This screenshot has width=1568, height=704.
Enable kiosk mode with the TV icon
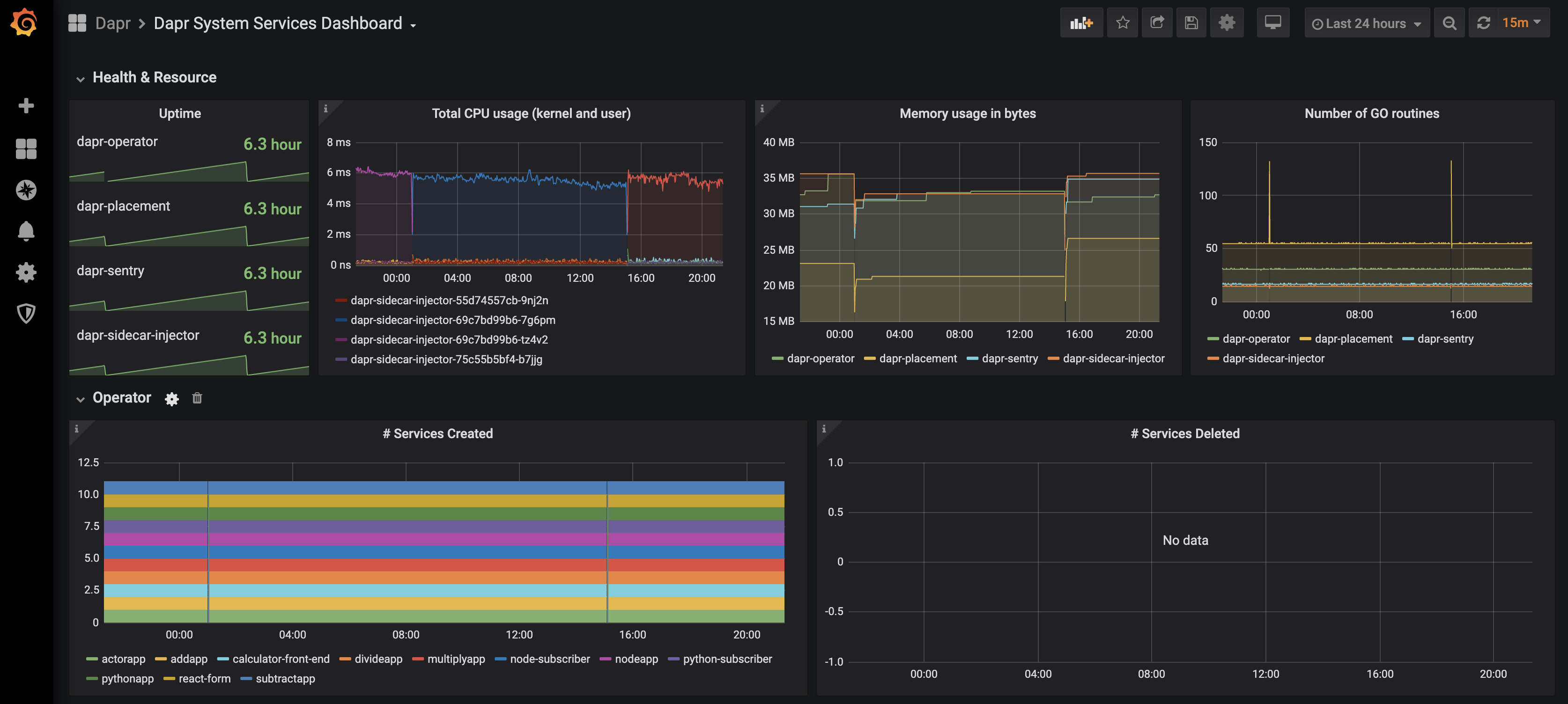point(1273,22)
